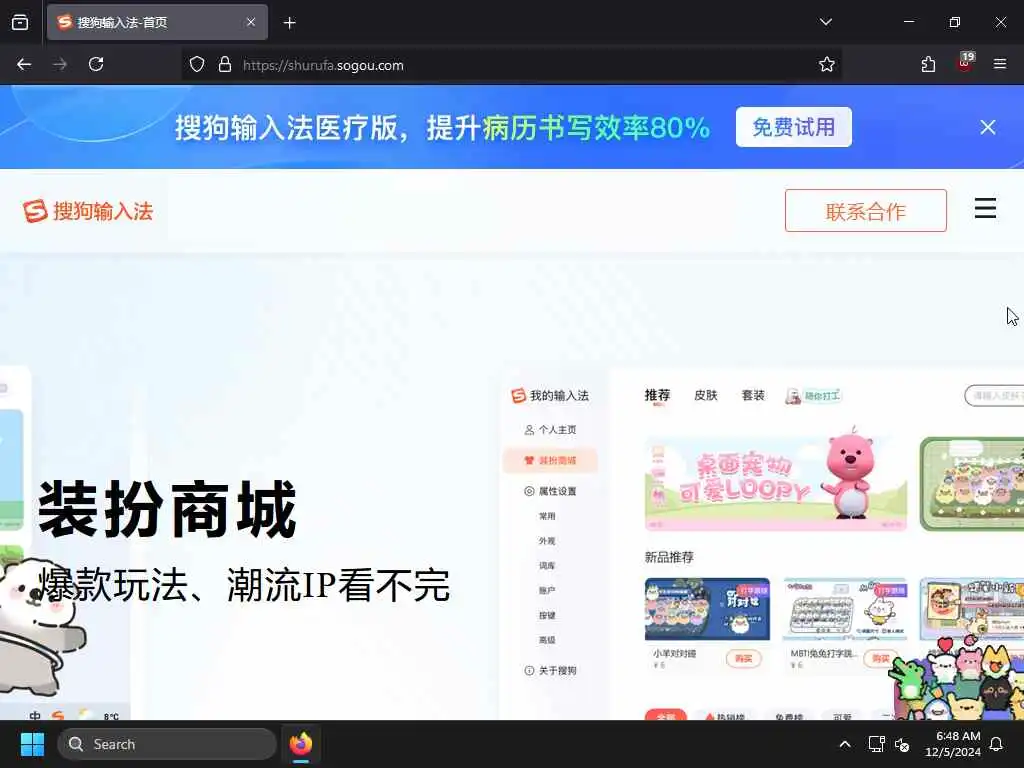Expand the list all tabs chevron

point(825,22)
